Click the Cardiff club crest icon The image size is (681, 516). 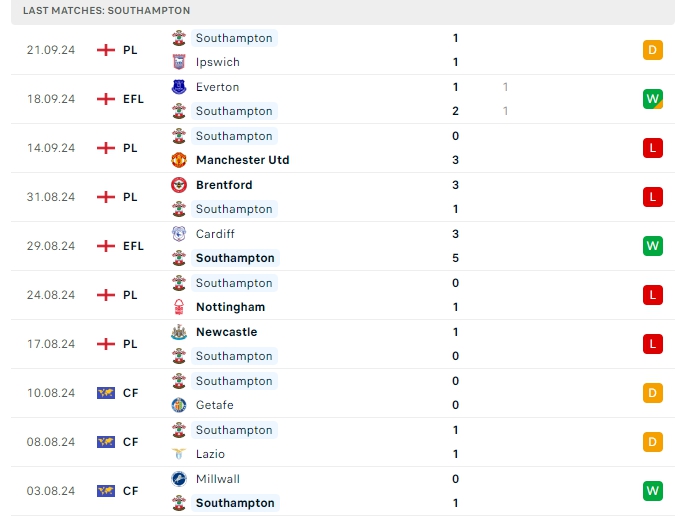pos(179,234)
